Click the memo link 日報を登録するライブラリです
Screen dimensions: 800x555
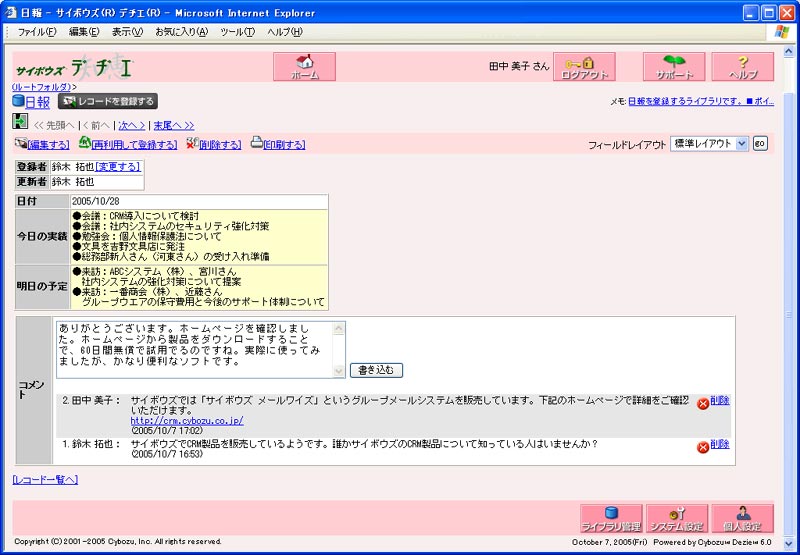[700, 101]
